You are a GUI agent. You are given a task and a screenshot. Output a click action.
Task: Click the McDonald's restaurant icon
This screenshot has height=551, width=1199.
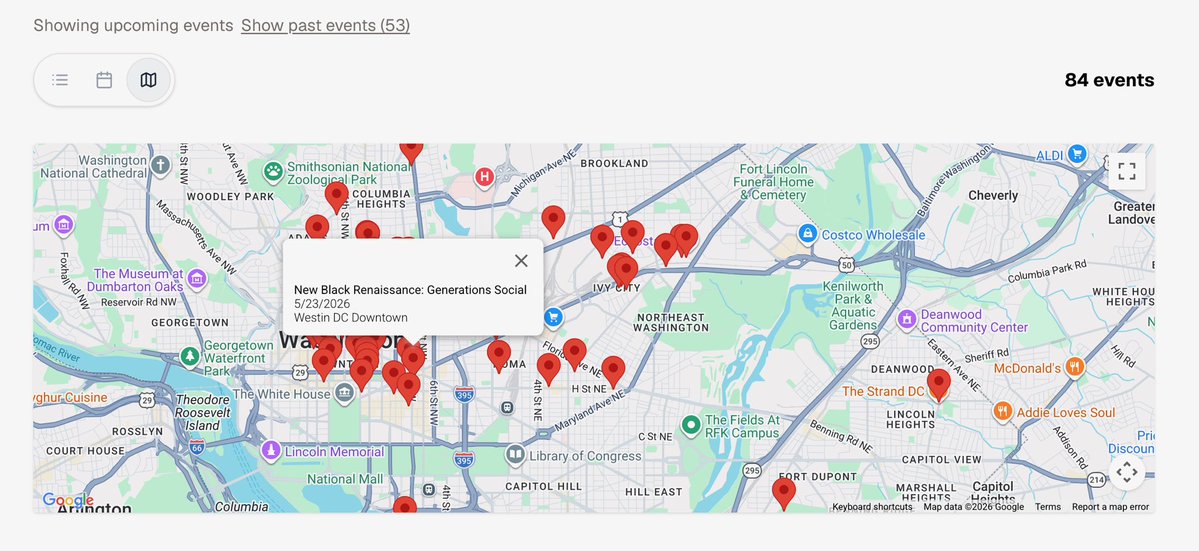coord(1074,368)
